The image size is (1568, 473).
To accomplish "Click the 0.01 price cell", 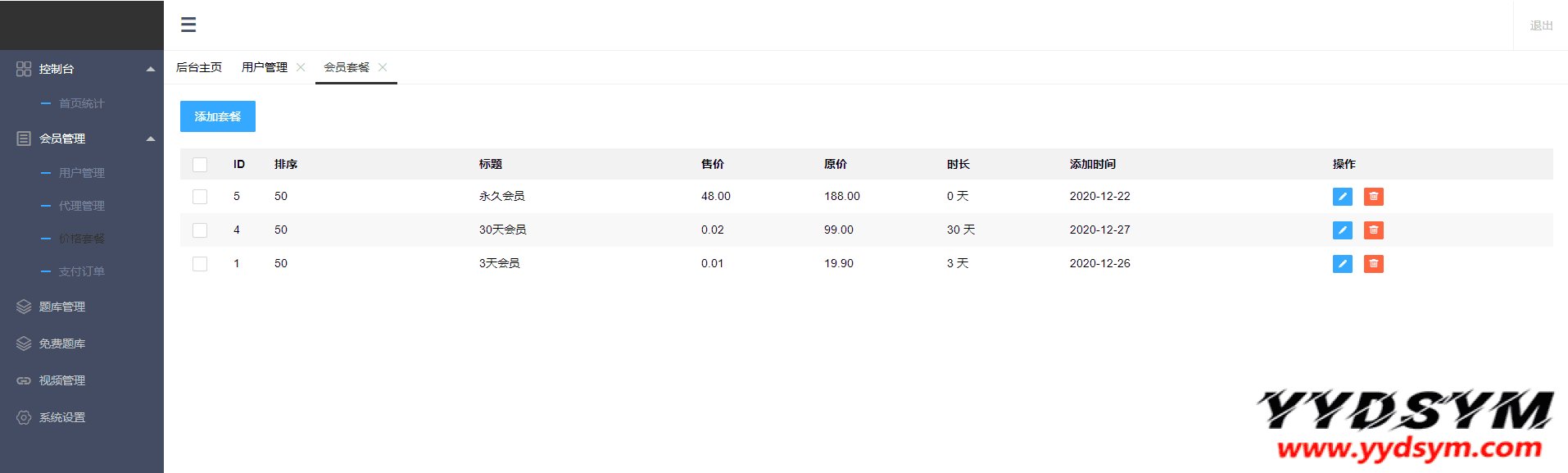I will pyautogui.click(x=713, y=263).
